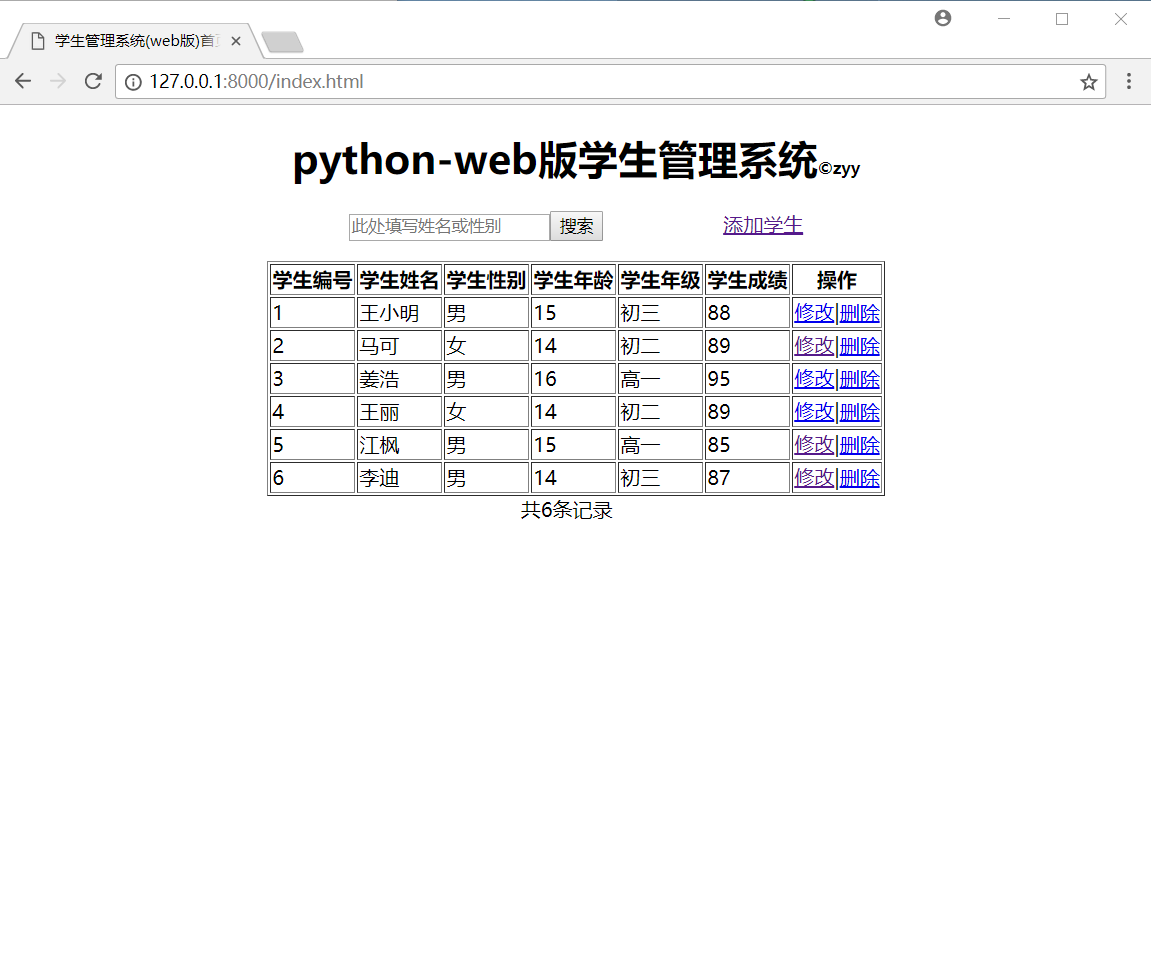Click the browser back navigation arrow
Screen dimensions: 1151x976
pyautogui.click(x=23, y=81)
